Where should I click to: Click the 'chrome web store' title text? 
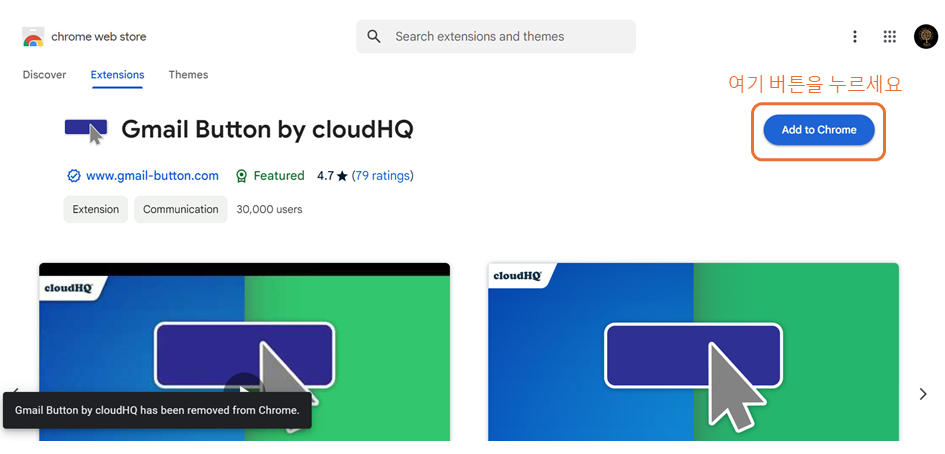tap(99, 37)
